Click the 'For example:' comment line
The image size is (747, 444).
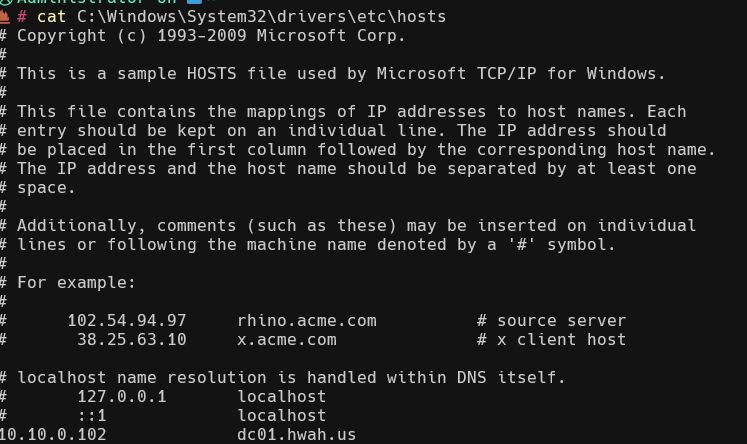click(76, 283)
